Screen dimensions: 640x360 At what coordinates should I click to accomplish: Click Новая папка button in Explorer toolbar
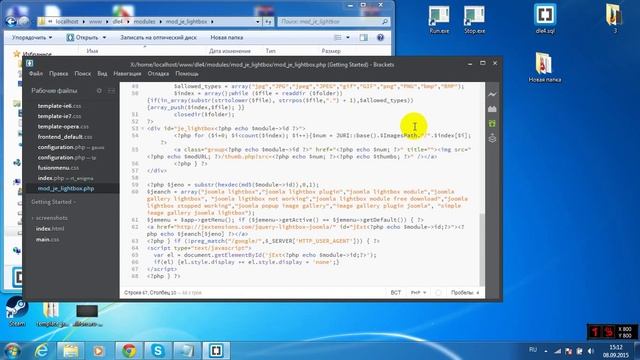pos(227,38)
